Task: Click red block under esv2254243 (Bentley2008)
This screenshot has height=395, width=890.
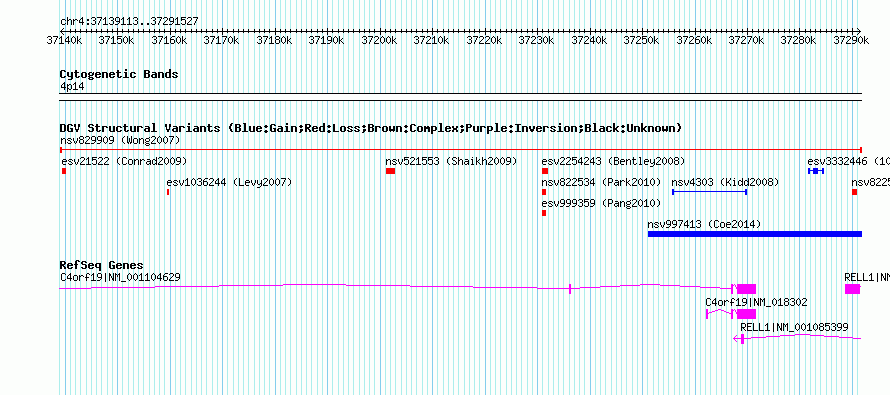Action: coord(545,171)
